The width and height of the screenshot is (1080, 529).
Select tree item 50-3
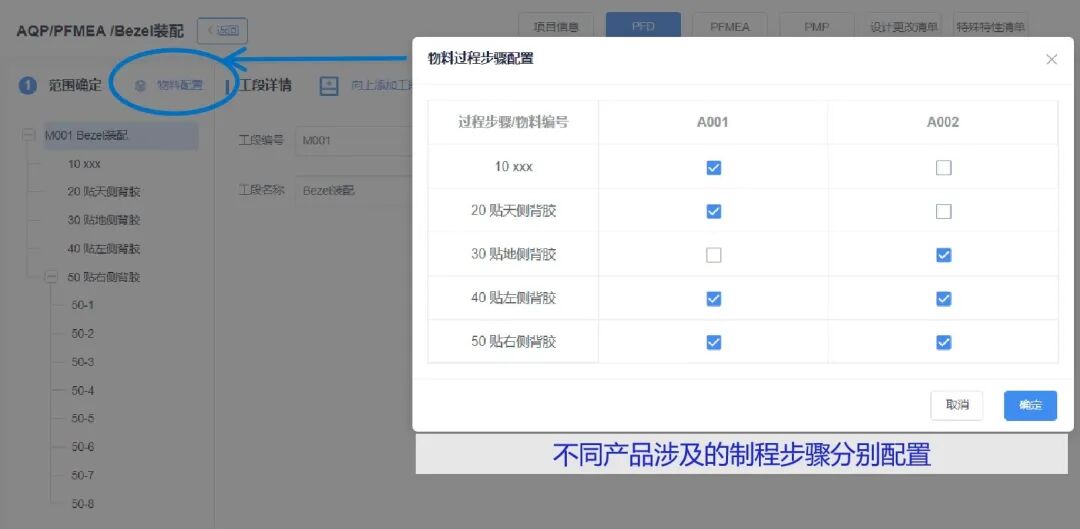pos(83,362)
